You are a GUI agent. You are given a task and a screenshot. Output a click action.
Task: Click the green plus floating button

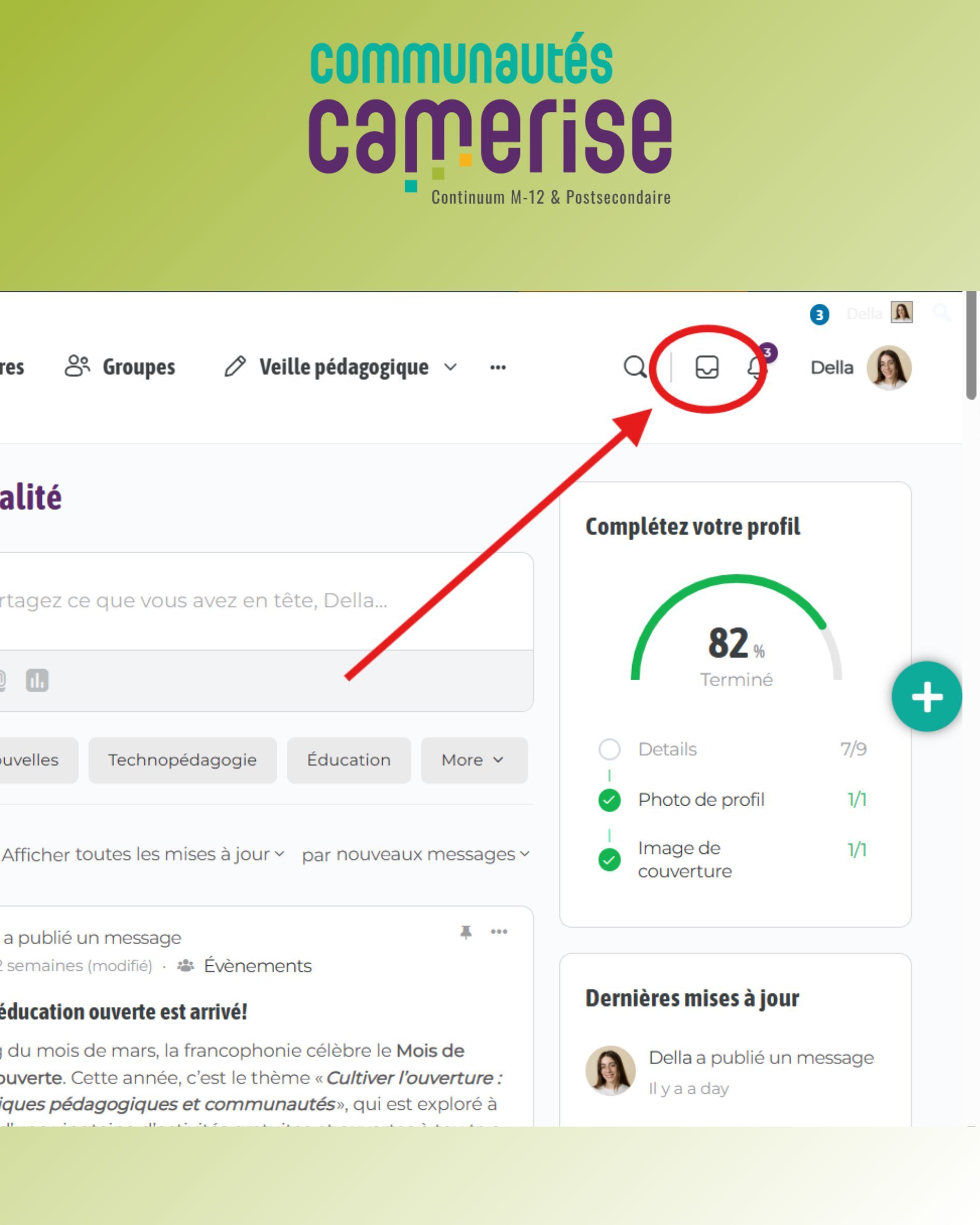point(927,696)
